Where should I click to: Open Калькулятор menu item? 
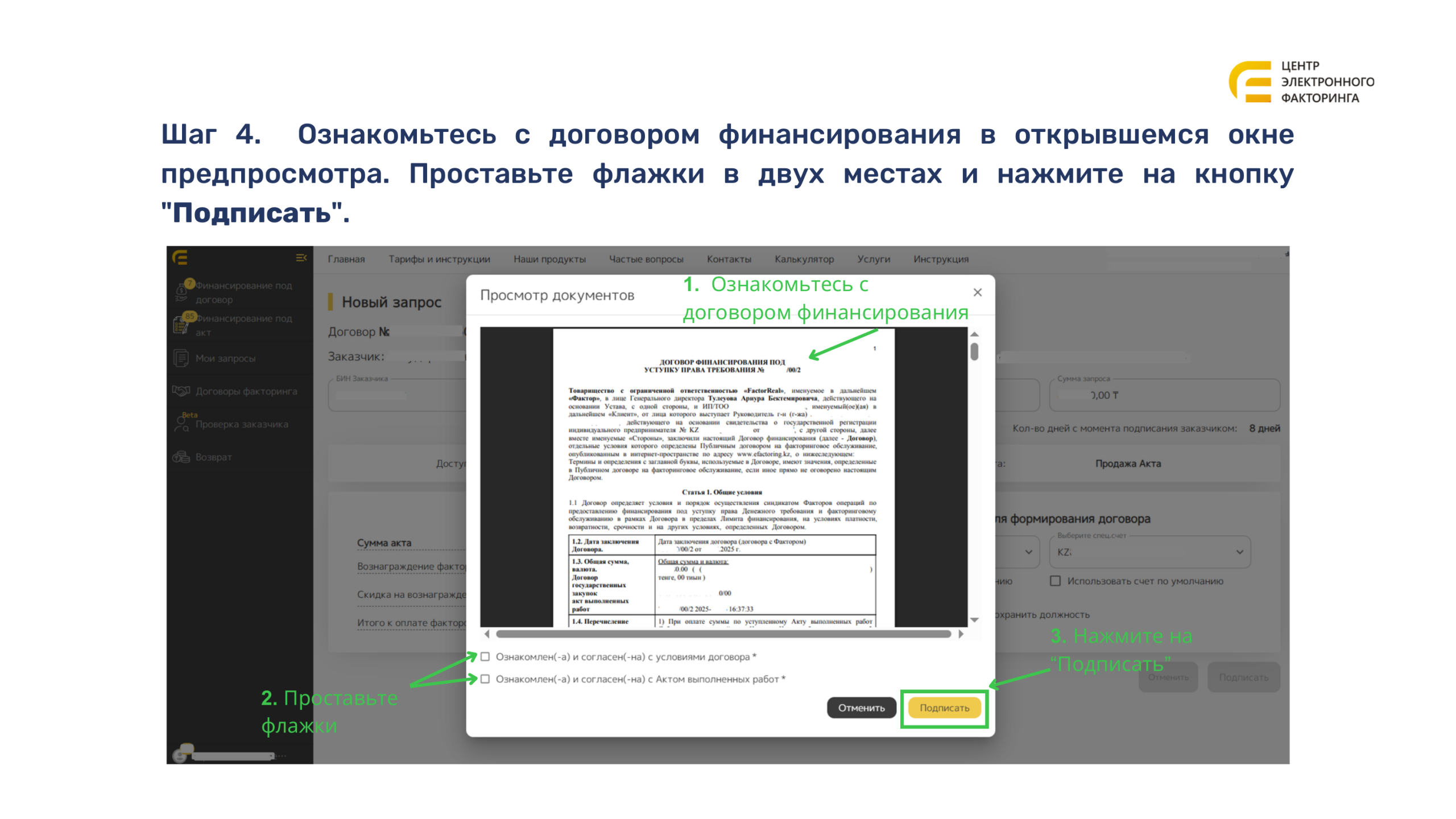(x=804, y=259)
